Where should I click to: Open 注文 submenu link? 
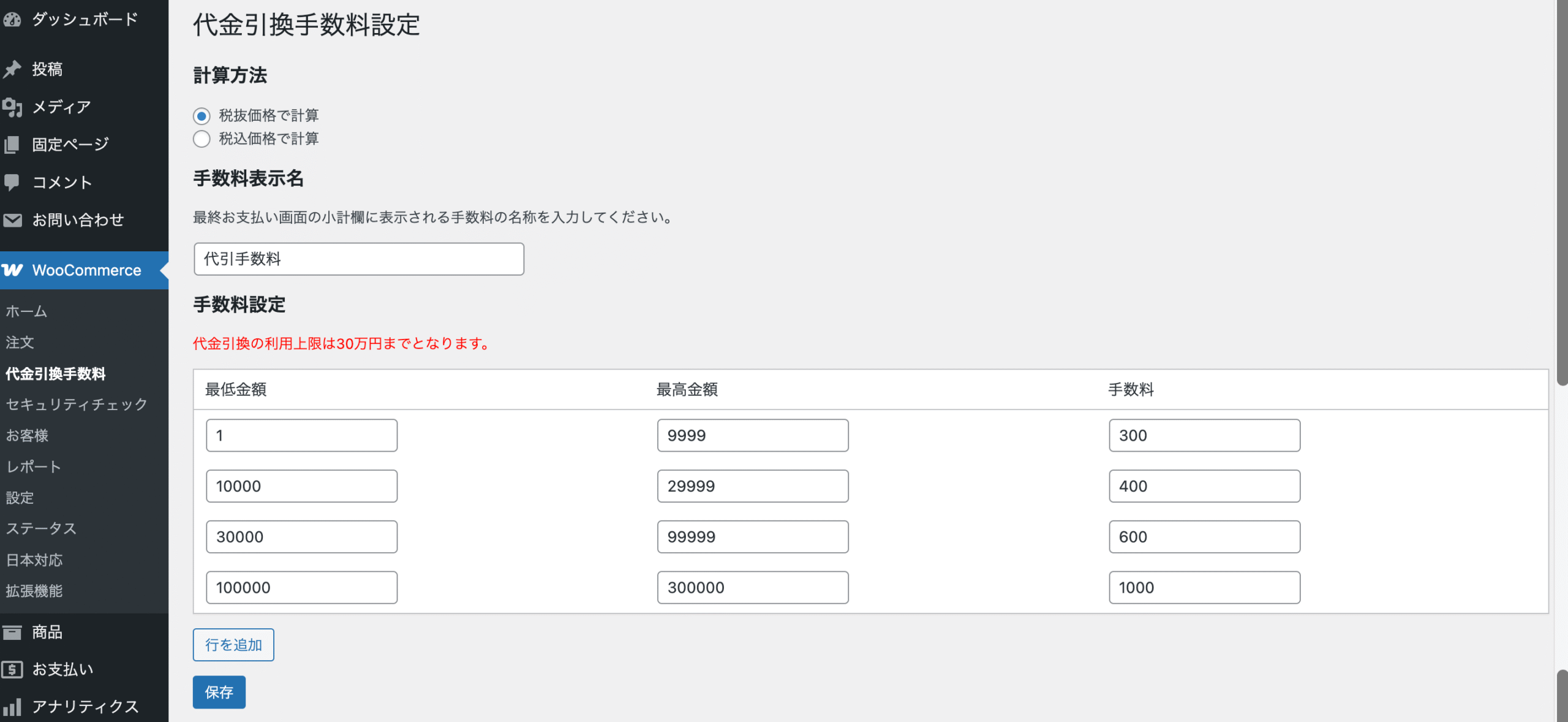pyautogui.click(x=20, y=343)
